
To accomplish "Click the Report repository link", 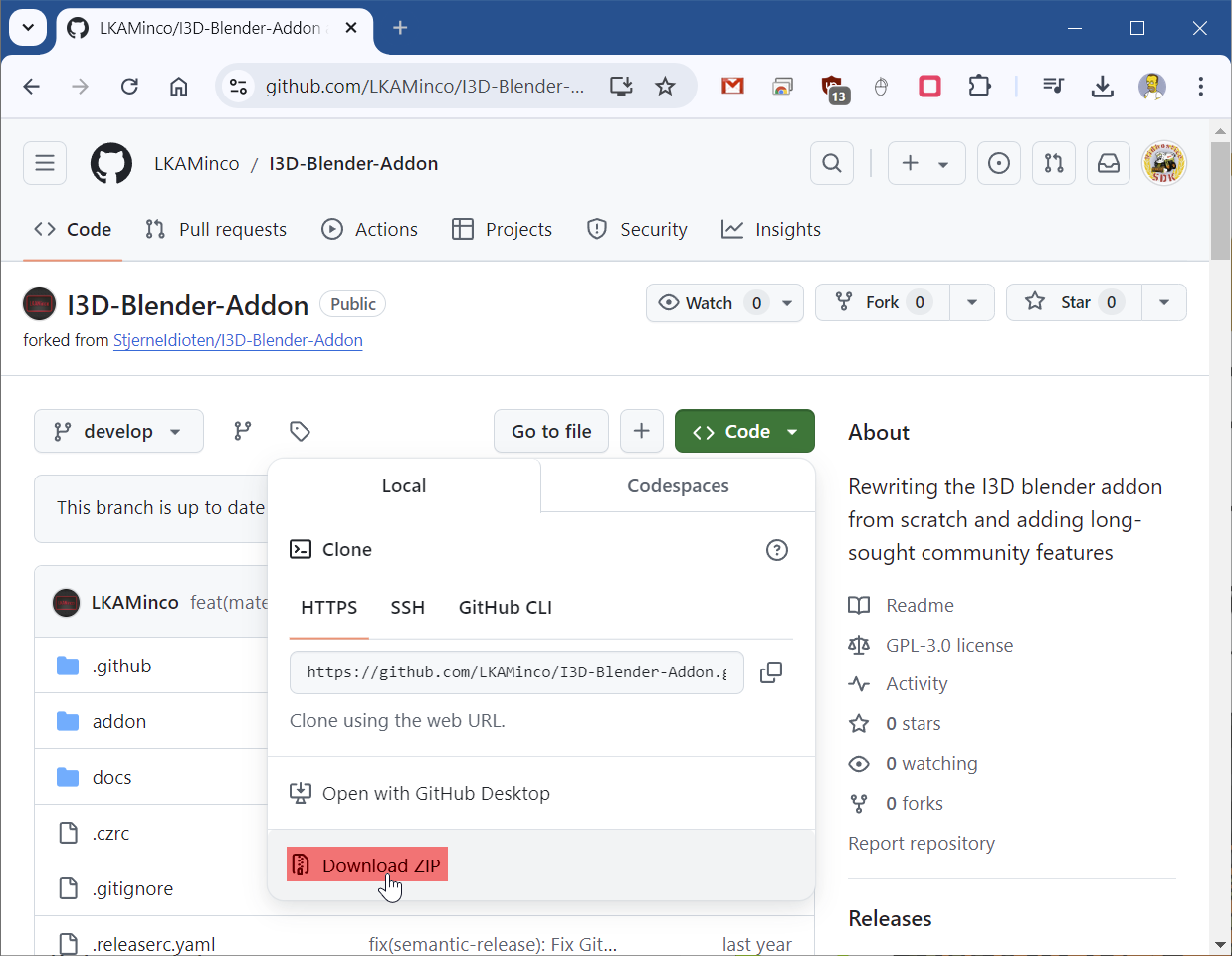I will tap(922, 844).
